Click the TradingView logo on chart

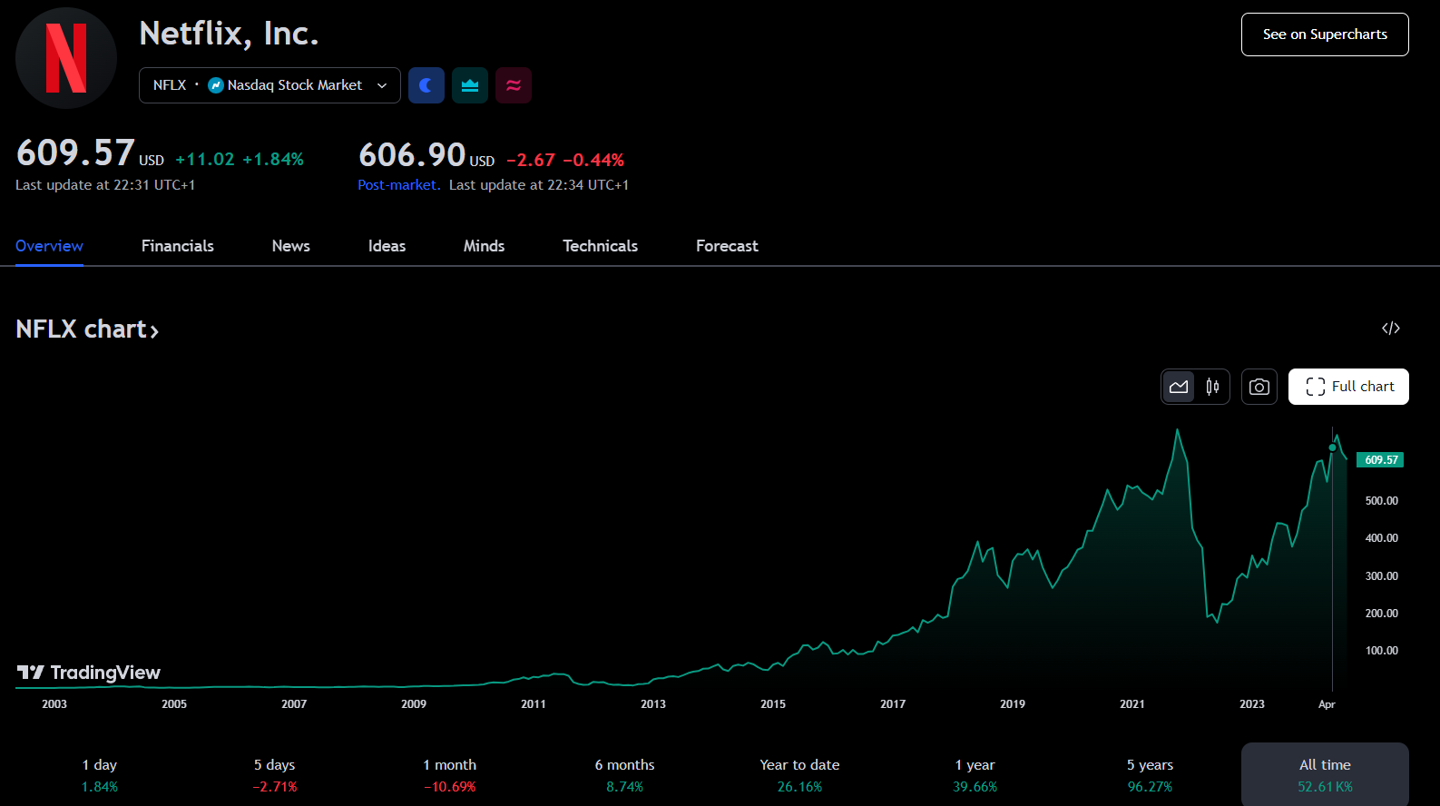[x=89, y=673]
